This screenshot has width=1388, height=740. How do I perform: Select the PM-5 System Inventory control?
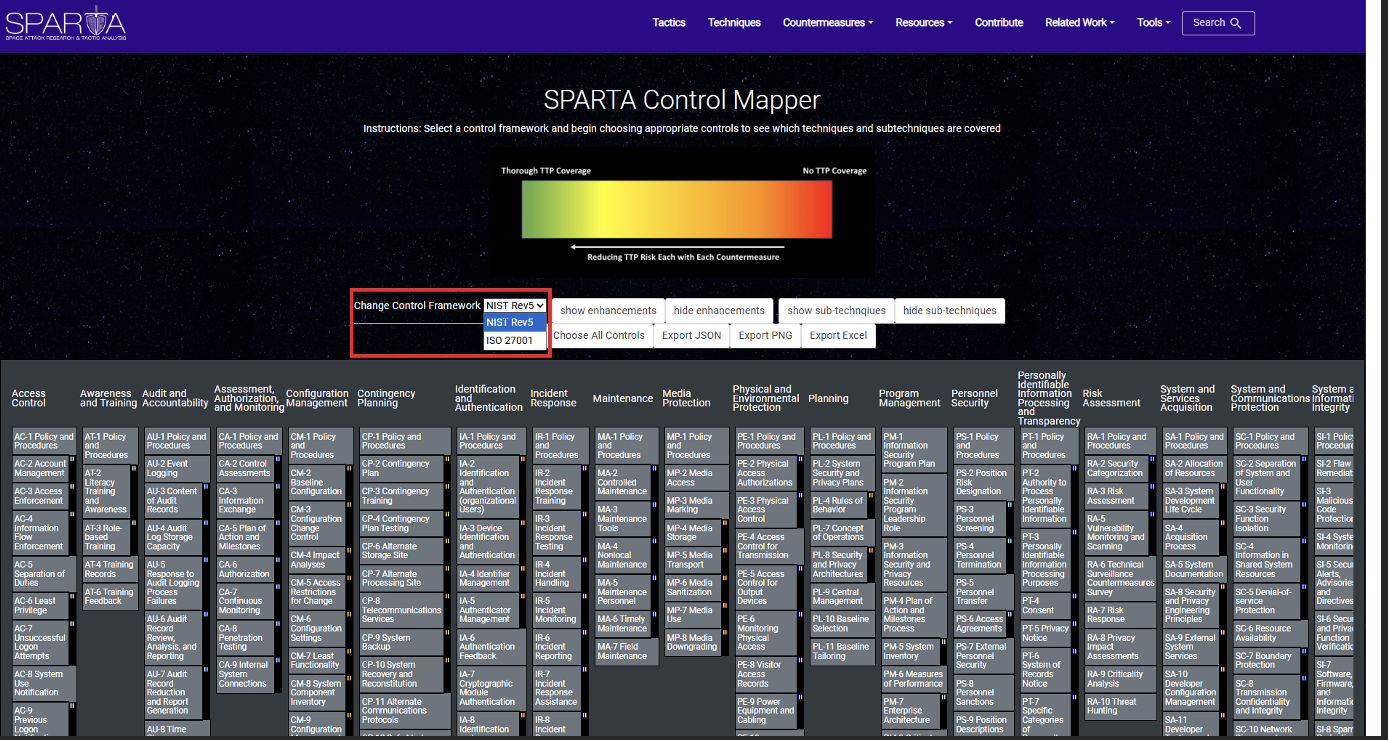910,651
